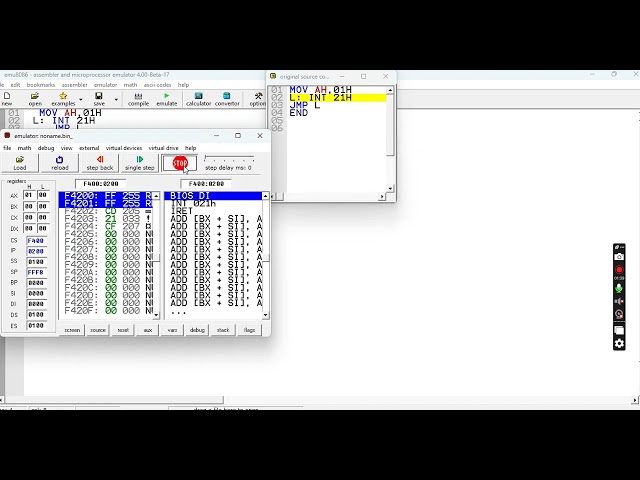Open recorder settings gear icon
The height and width of the screenshot is (480, 640).
tap(619, 344)
